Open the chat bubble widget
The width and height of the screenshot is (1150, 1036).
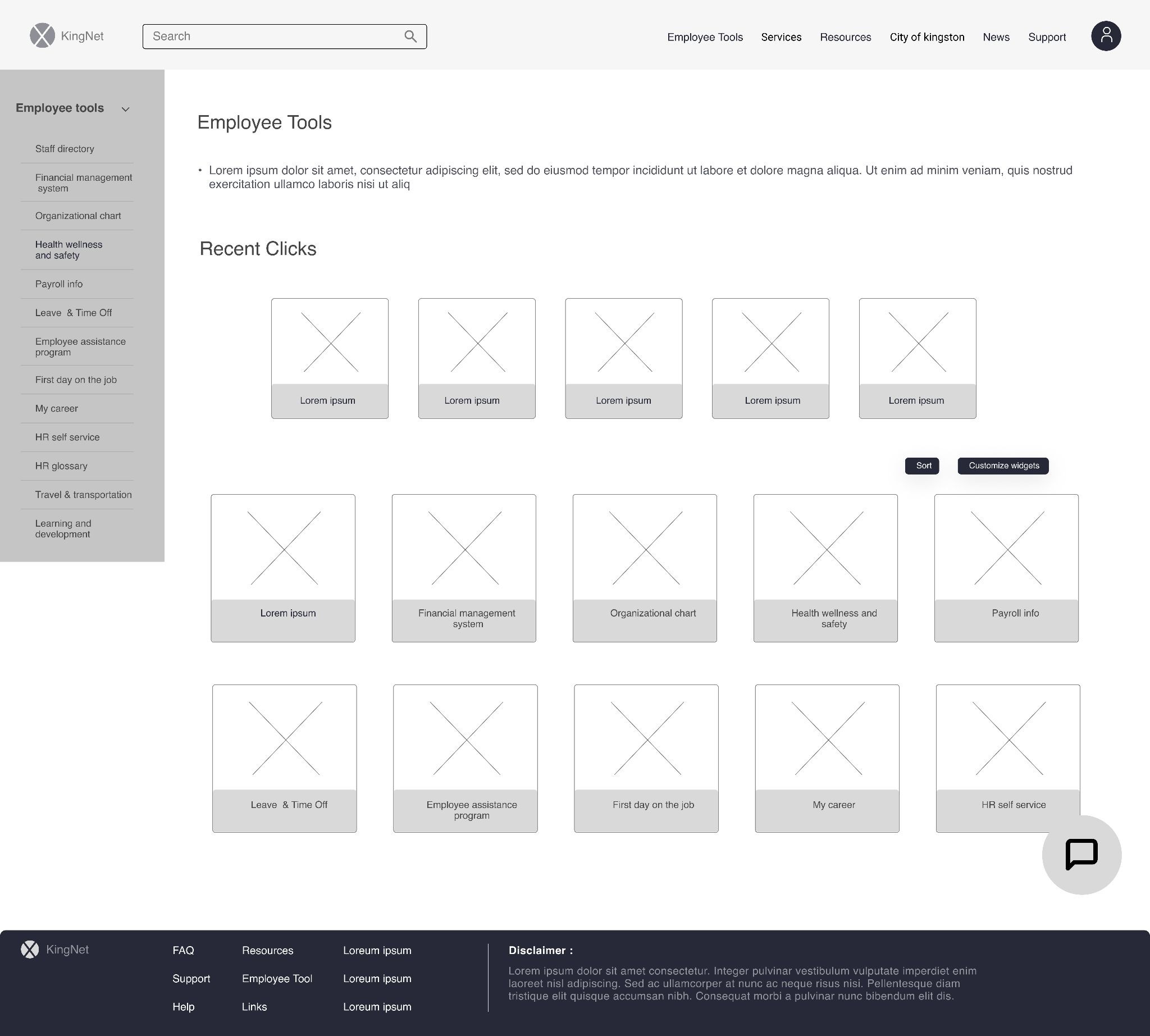coord(1081,855)
